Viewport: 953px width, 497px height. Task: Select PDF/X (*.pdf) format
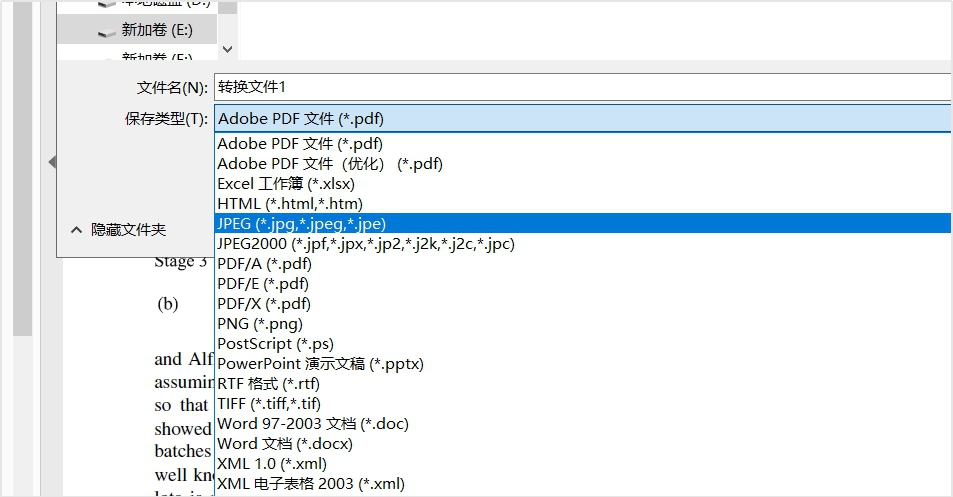coord(583,304)
